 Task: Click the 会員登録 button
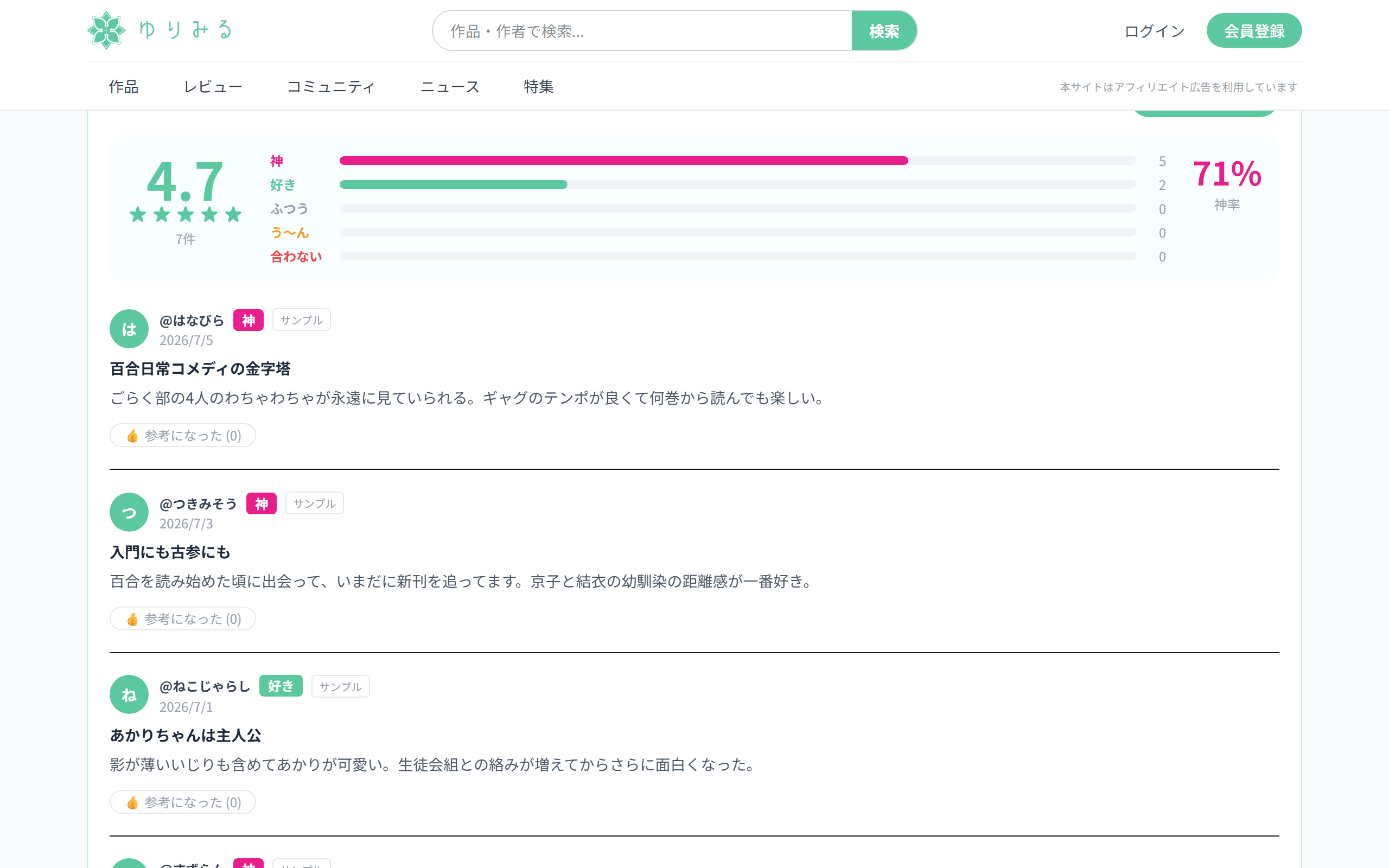(1254, 30)
